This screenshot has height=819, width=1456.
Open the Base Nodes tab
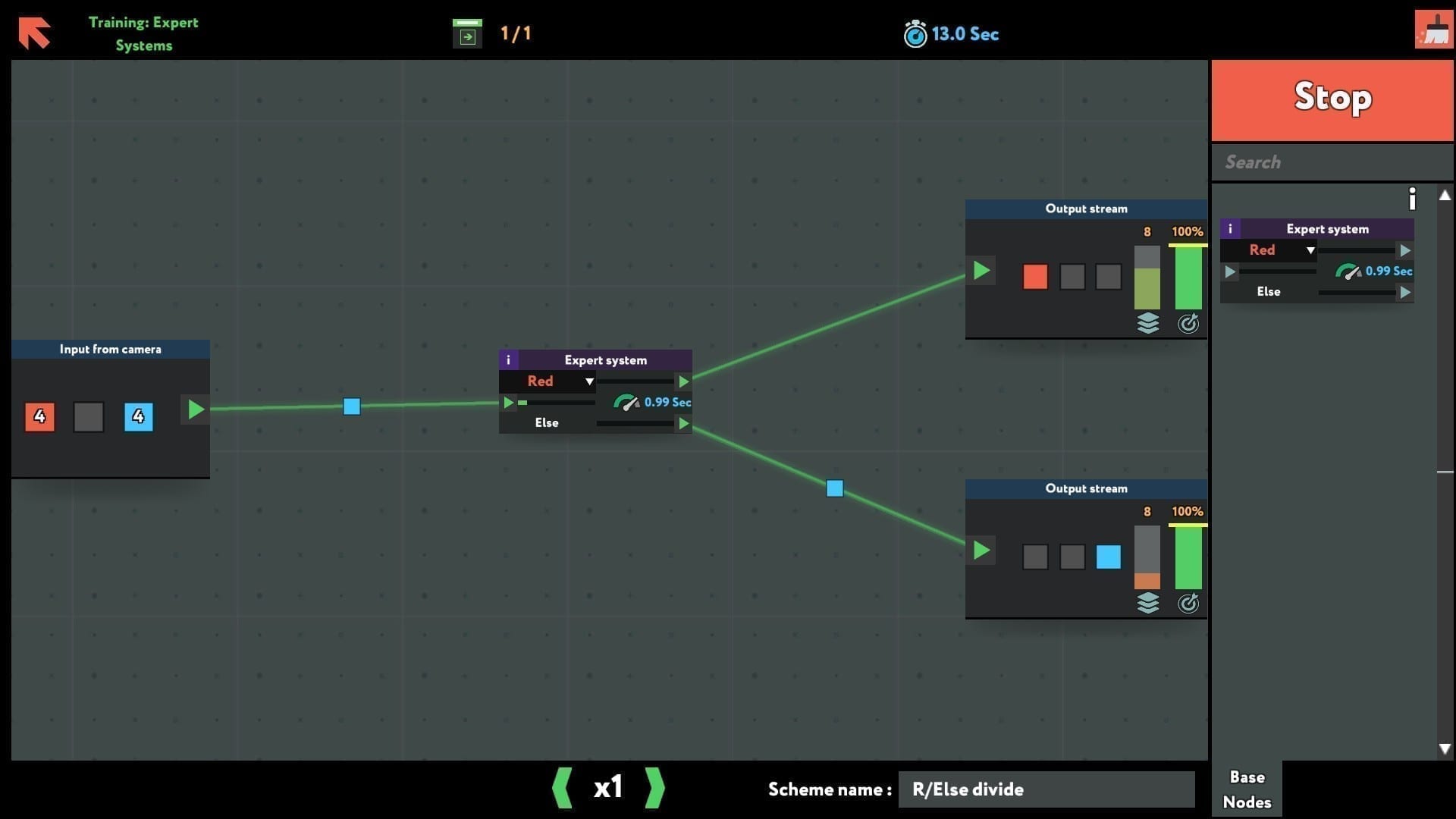[1247, 789]
